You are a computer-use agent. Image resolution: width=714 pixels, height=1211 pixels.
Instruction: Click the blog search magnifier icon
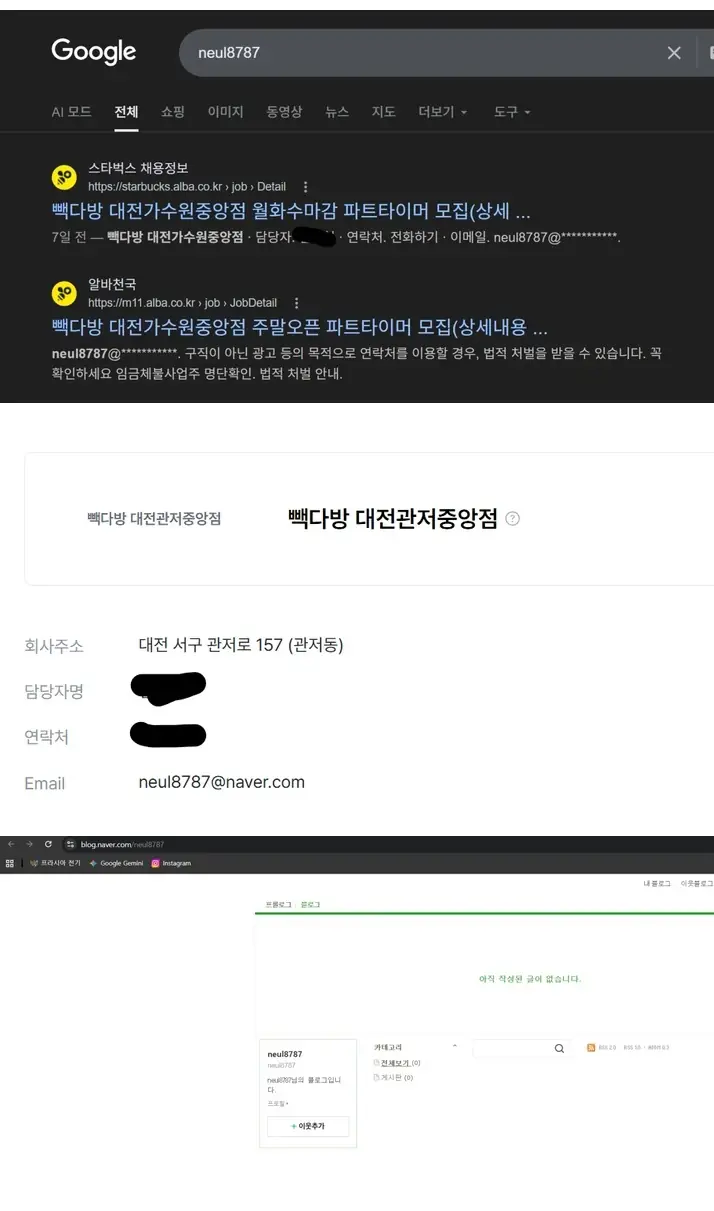click(559, 1048)
